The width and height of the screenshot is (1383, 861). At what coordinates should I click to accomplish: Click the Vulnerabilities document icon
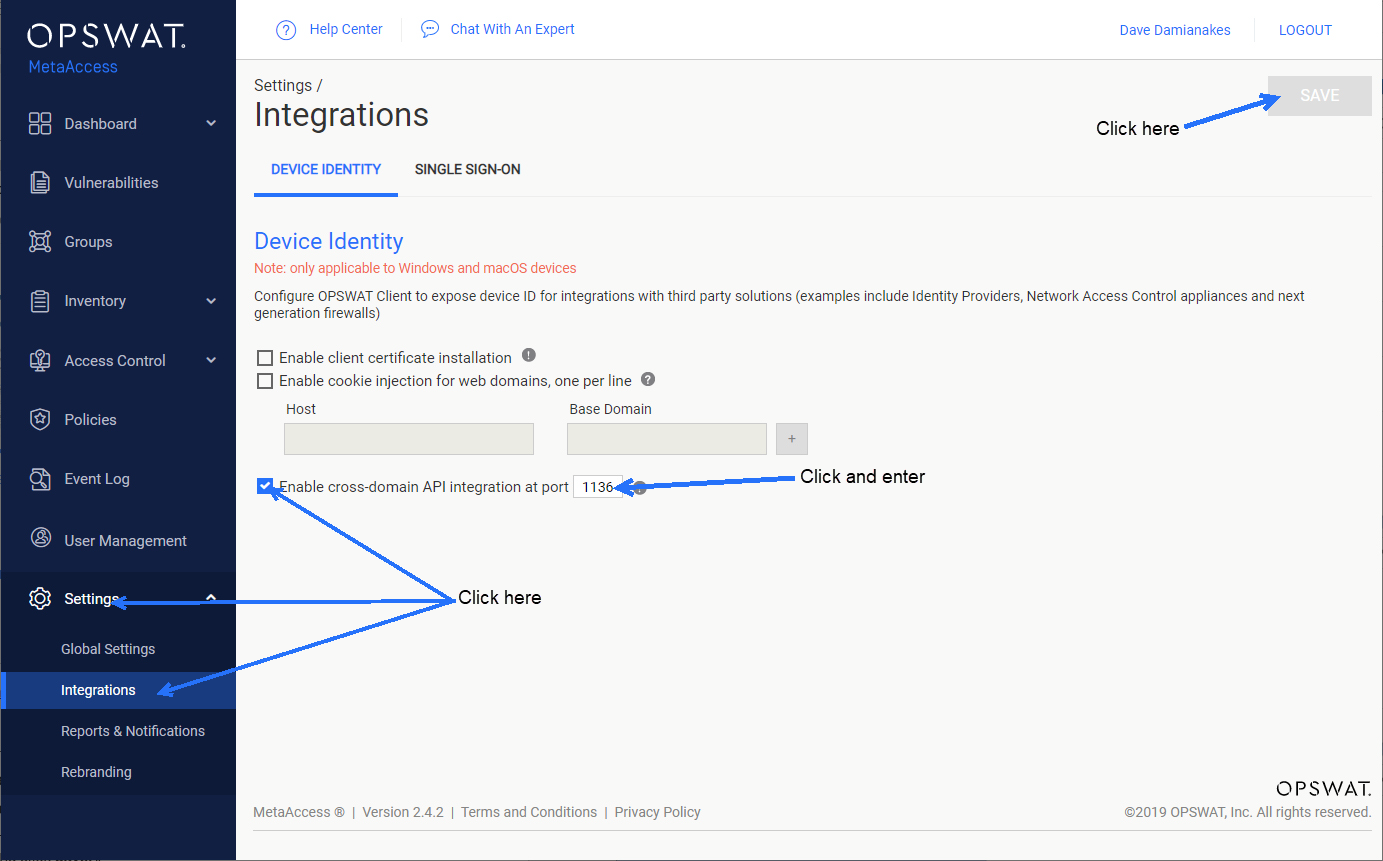coord(40,183)
